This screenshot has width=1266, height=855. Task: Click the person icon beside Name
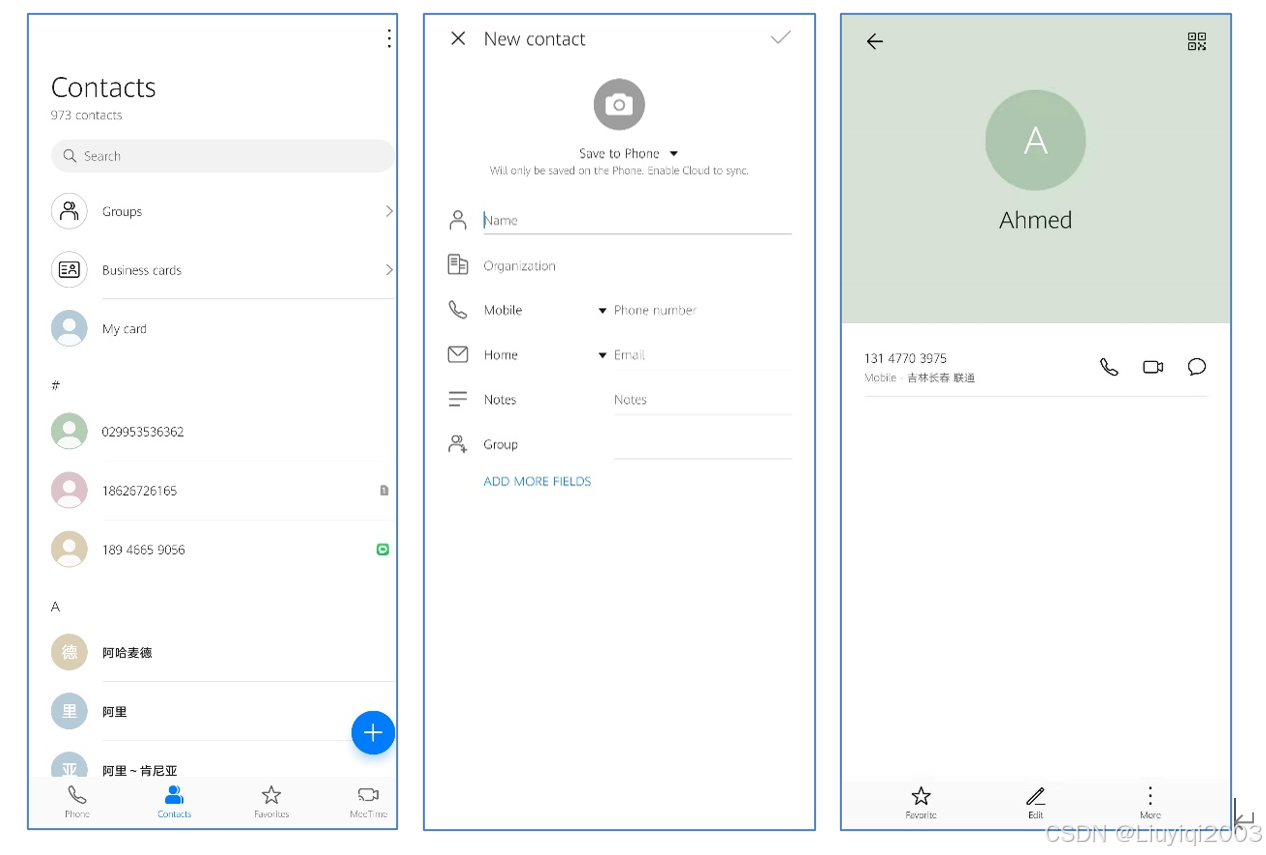point(458,220)
